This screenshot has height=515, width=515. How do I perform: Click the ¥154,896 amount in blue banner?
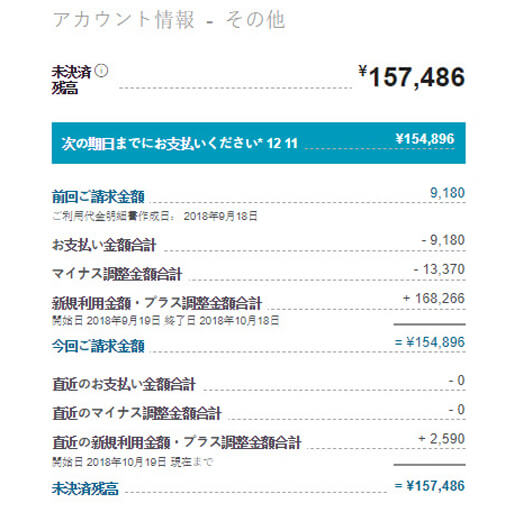[425, 139]
